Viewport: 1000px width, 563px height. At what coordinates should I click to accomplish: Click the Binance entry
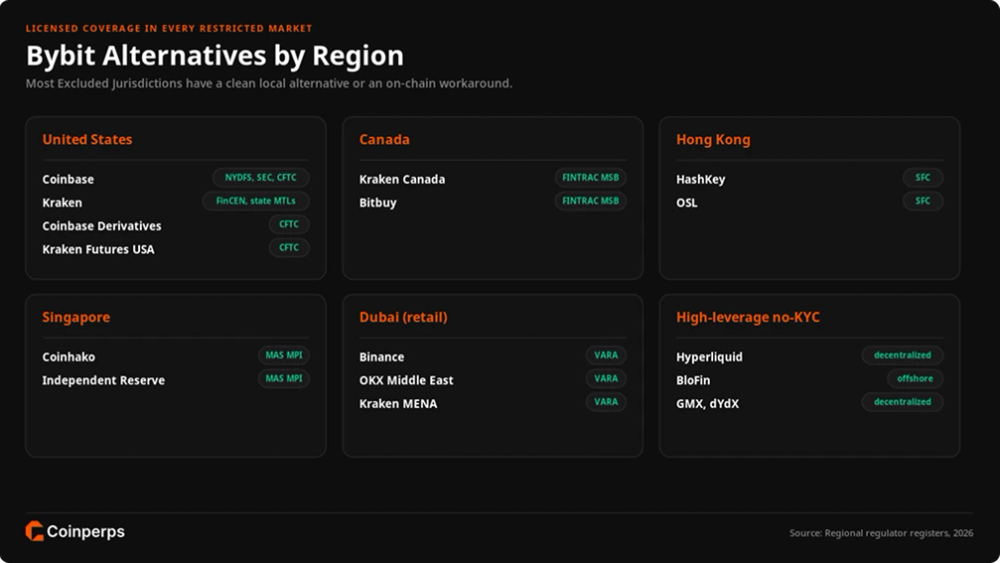pyautogui.click(x=381, y=357)
